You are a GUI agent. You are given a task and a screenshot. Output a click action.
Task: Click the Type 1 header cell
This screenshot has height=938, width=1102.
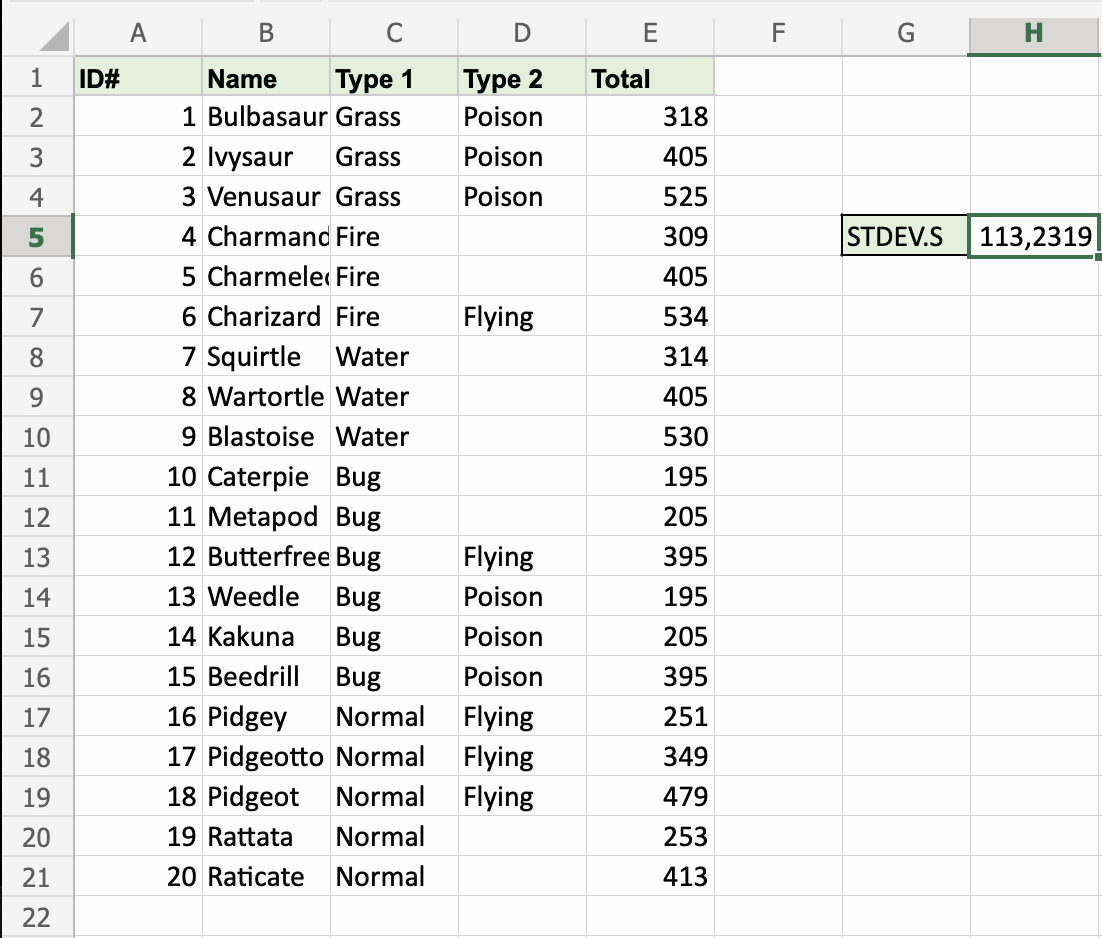coord(394,78)
